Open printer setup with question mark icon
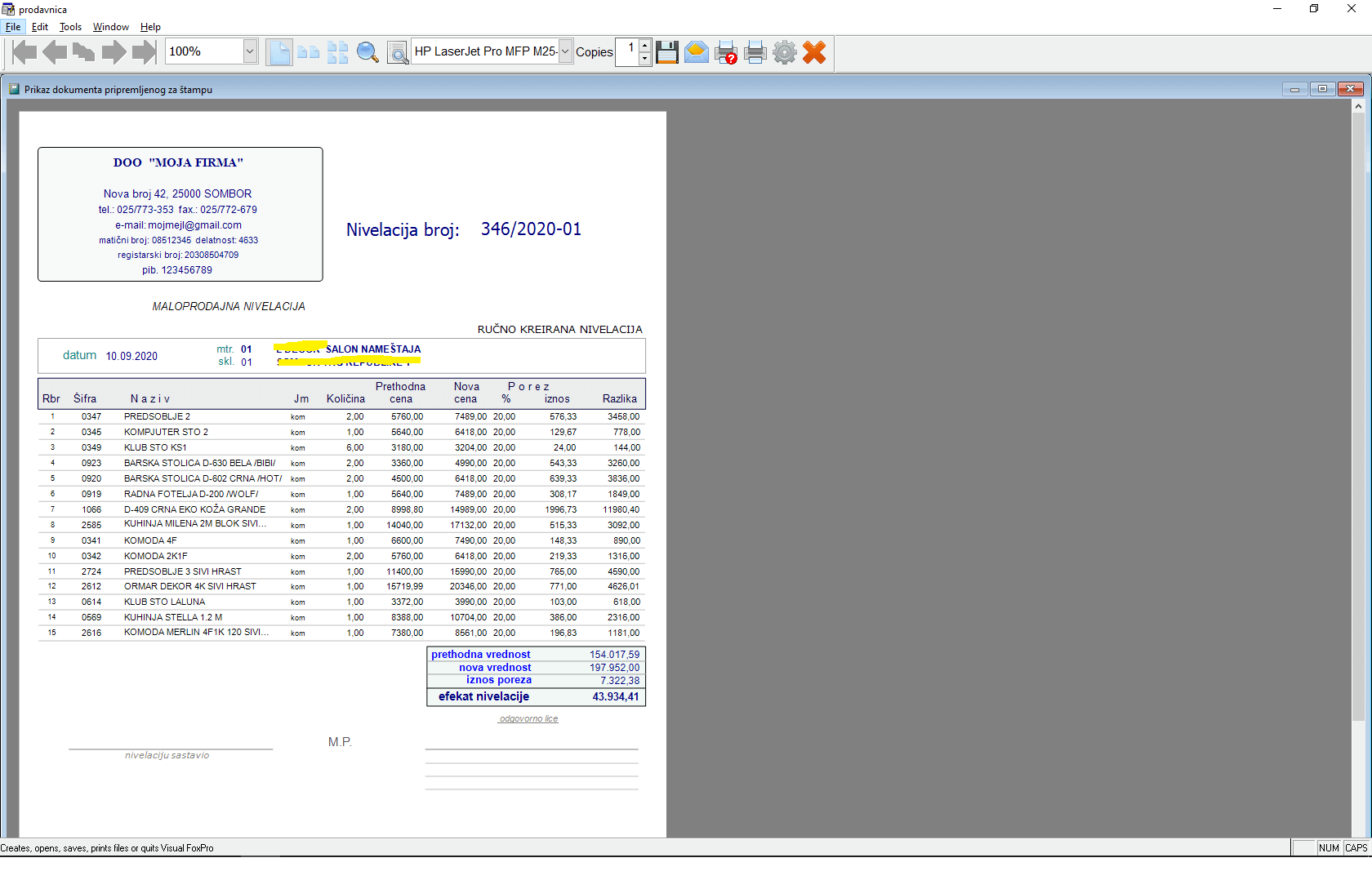 [726, 52]
